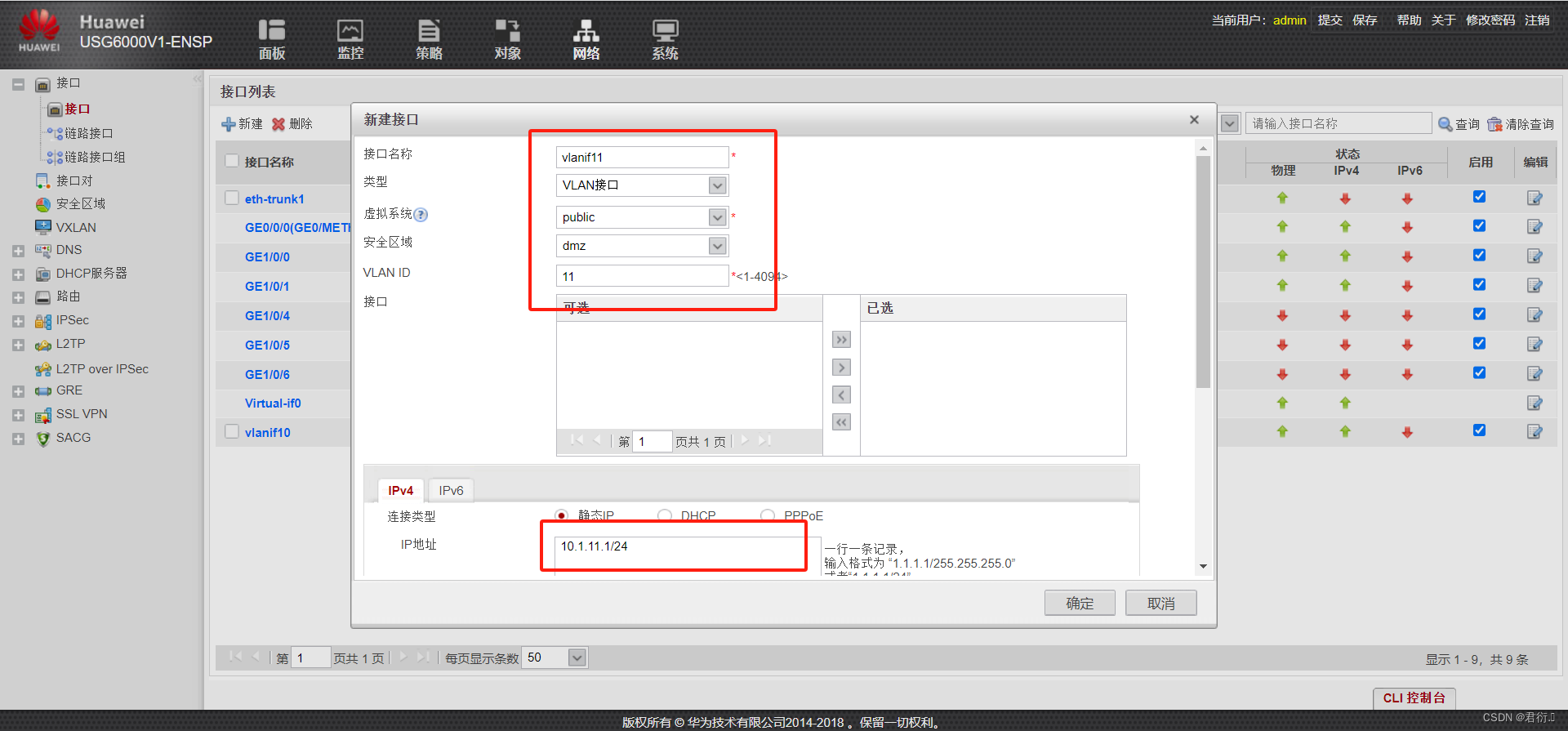Click the move-all-right double arrow button
1568x731 pixels.
(x=841, y=339)
